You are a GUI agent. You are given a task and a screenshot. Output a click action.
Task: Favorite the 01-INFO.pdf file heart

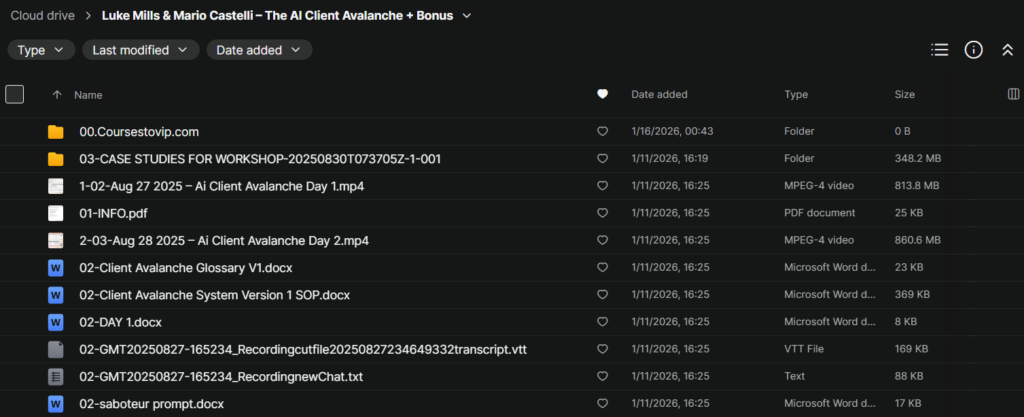[602, 213]
